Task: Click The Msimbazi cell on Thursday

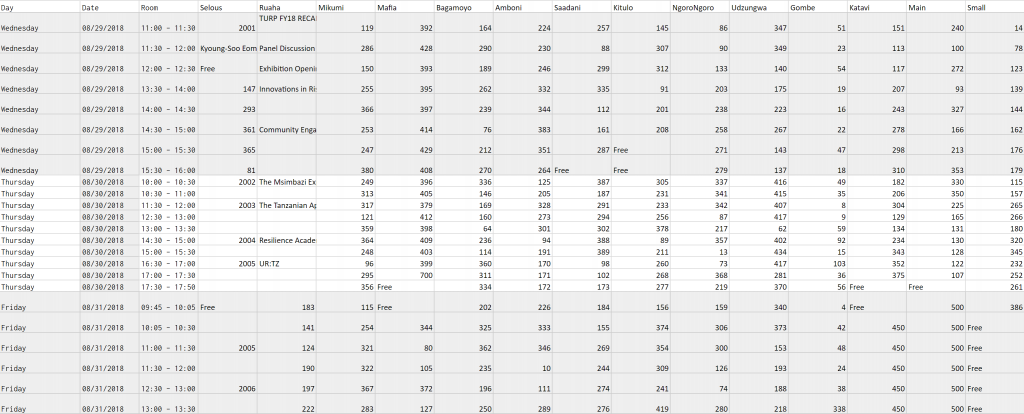Action: 287,182
